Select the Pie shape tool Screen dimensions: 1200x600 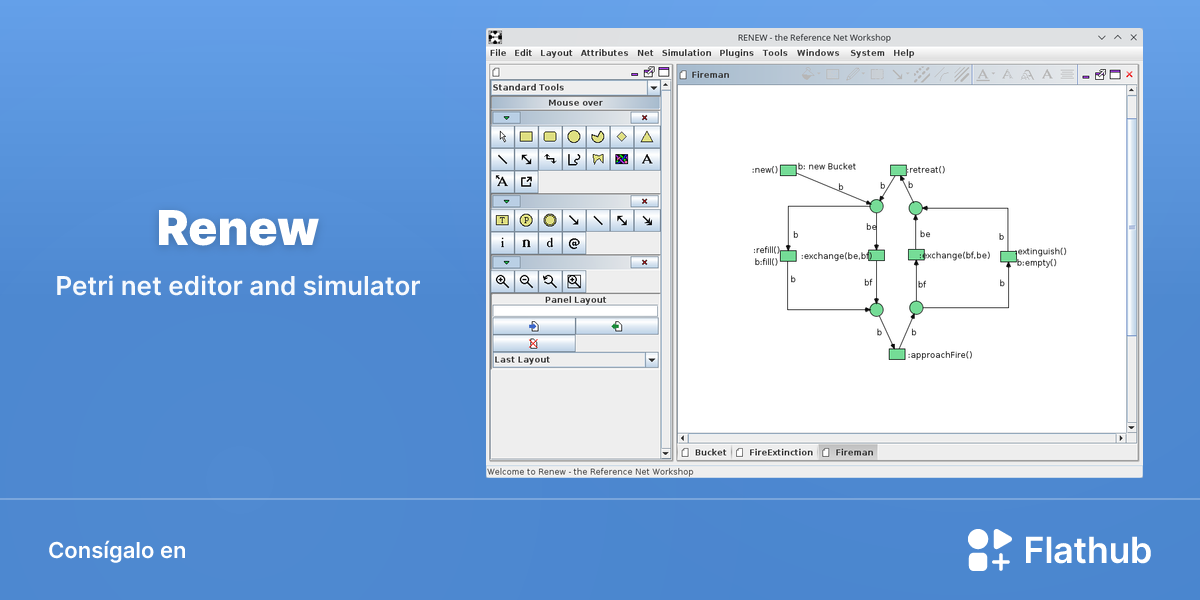click(598, 136)
